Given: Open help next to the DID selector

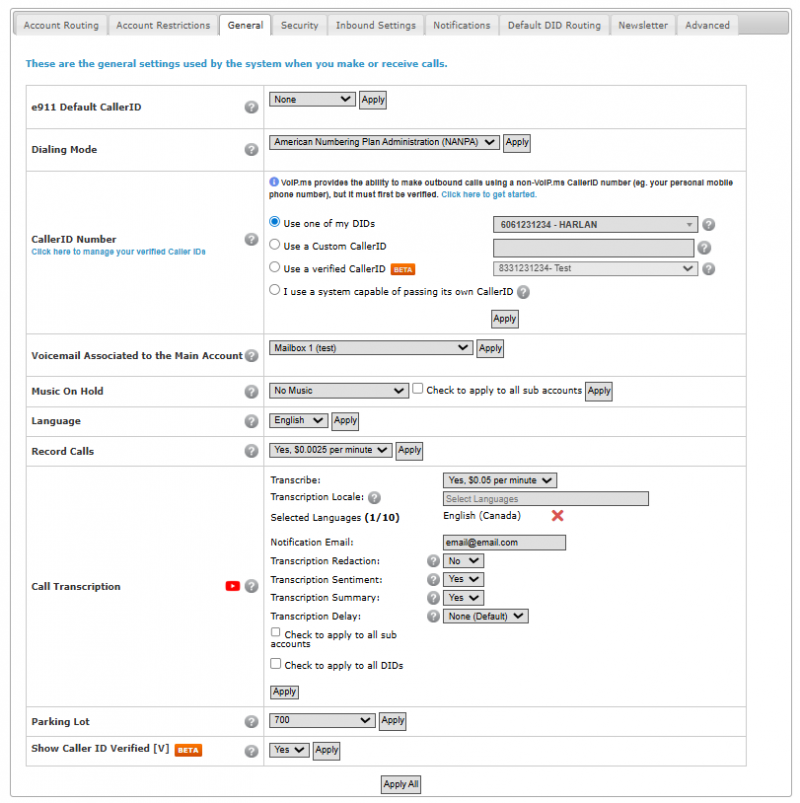Looking at the screenshot, I should tap(708, 224).
